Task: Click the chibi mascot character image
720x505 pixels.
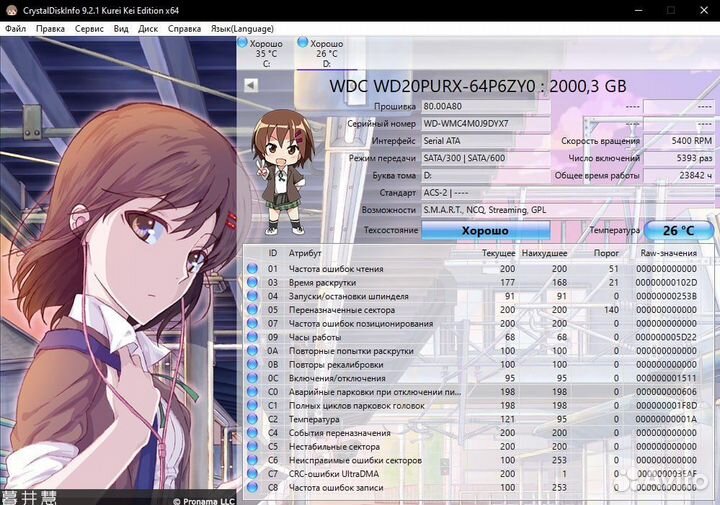Action: [283, 172]
